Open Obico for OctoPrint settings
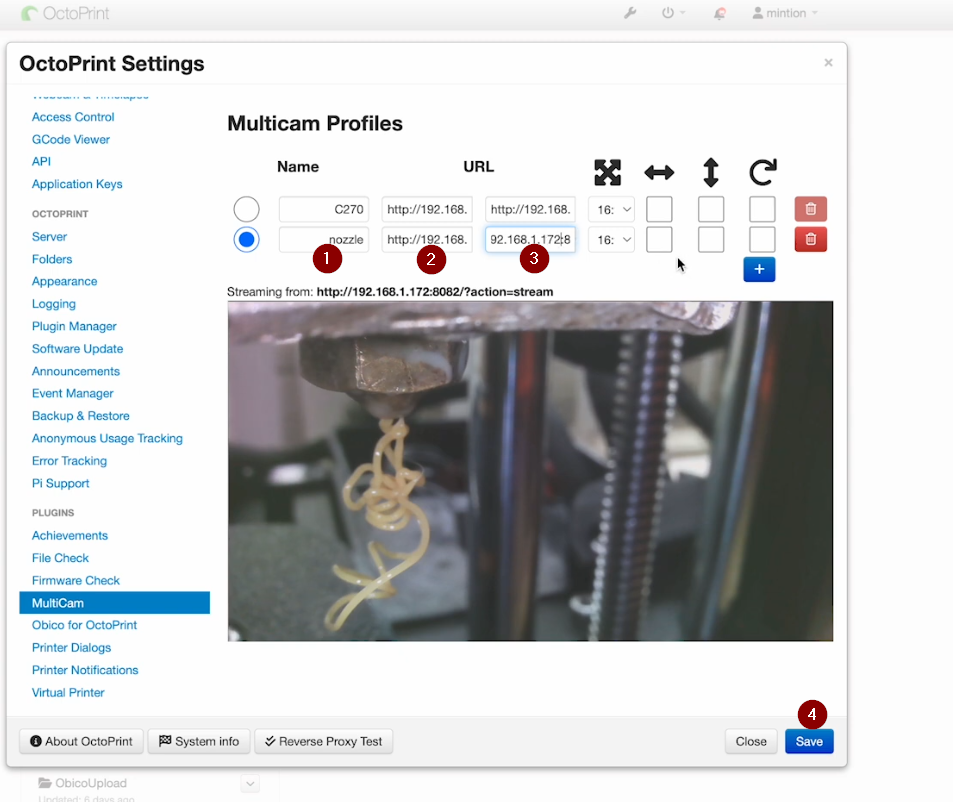This screenshot has height=802, width=953. (84, 625)
